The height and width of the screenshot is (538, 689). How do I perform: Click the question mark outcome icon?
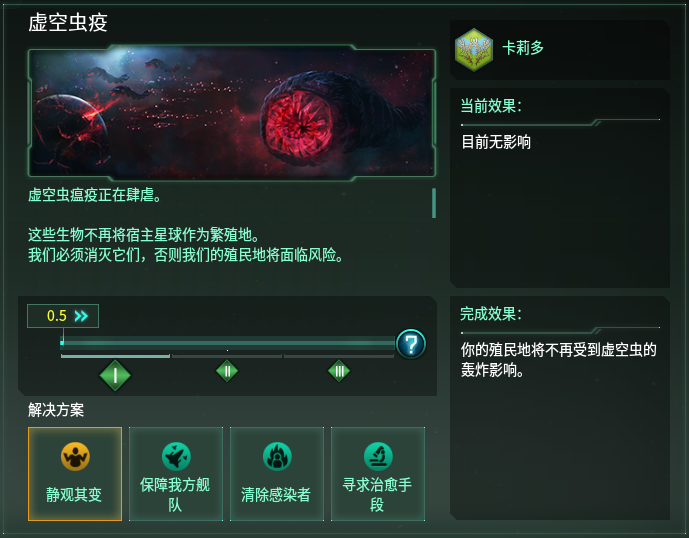click(411, 344)
